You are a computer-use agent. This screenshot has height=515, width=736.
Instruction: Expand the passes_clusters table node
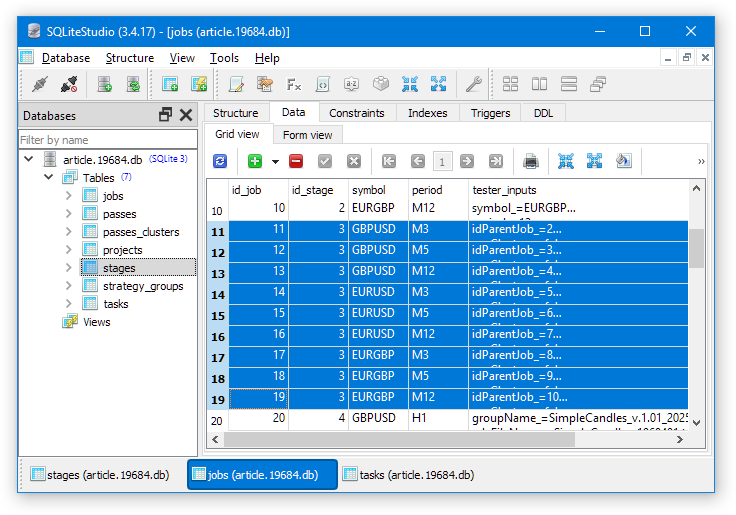pyautogui.click(x=68, y=232)
